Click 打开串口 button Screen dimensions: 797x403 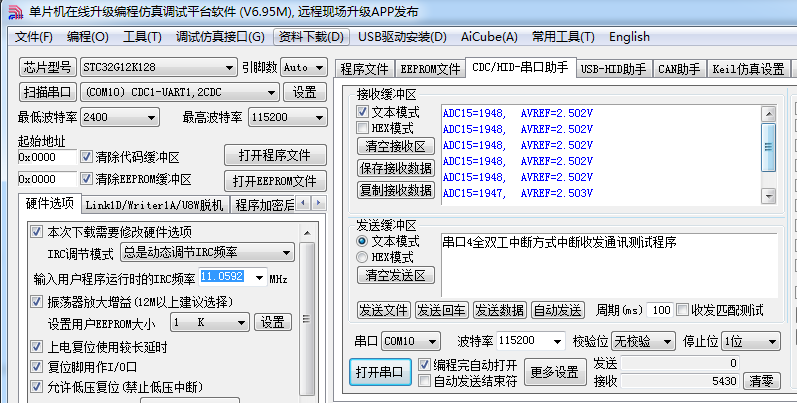[380, 372]
